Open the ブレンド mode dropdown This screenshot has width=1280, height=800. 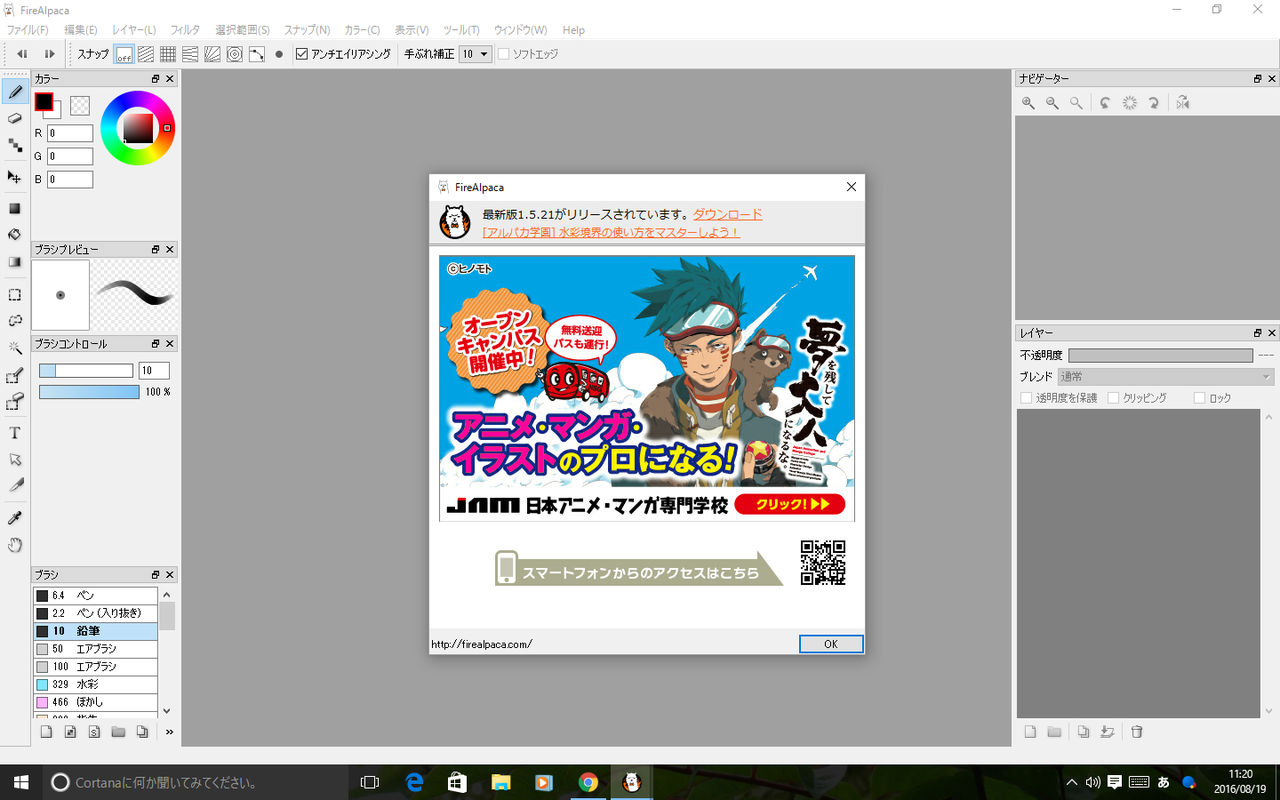(x=1166, y=377)
